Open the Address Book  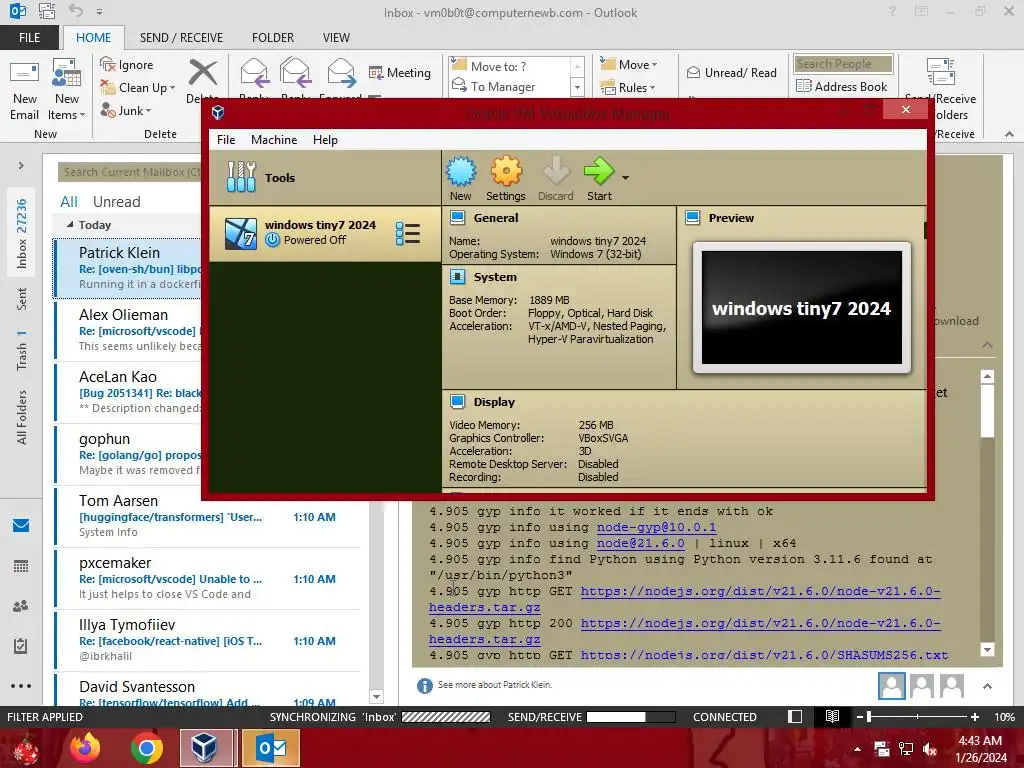tap(842, 86)
